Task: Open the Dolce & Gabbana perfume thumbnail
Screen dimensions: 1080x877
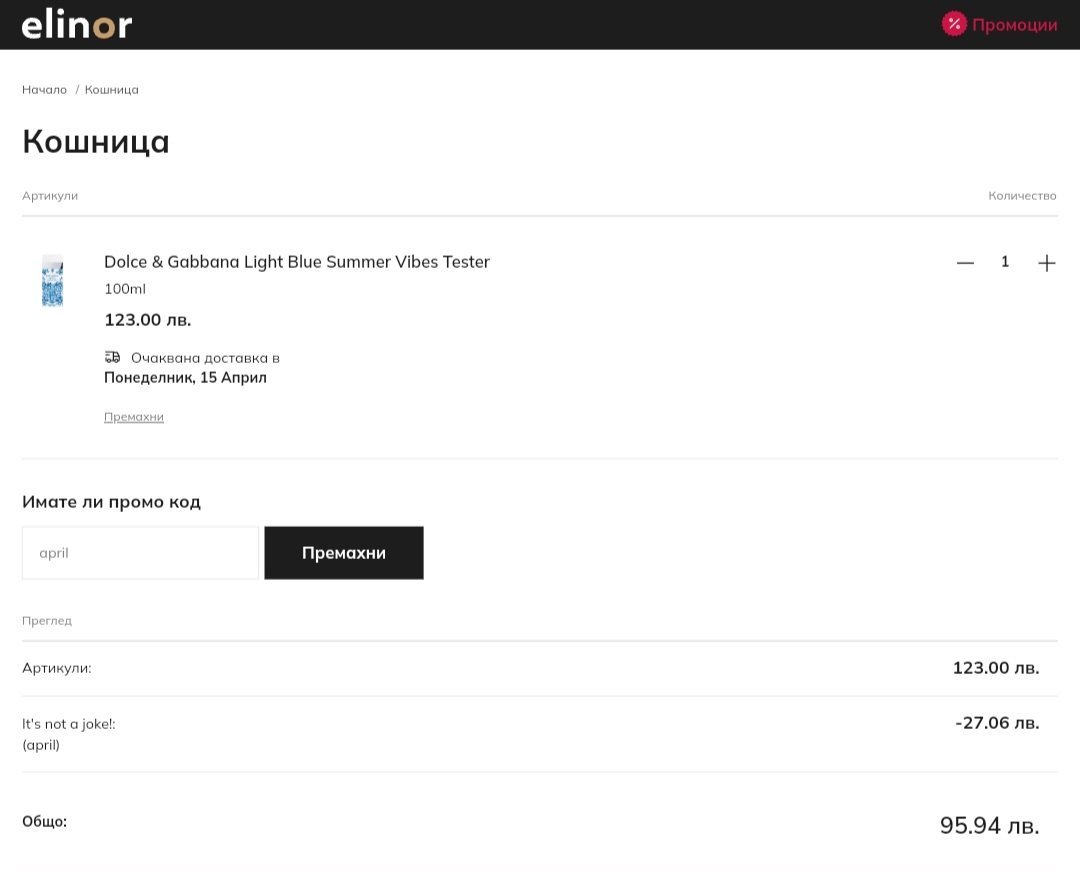Action: pyautogui.click(x=52, y=280)
